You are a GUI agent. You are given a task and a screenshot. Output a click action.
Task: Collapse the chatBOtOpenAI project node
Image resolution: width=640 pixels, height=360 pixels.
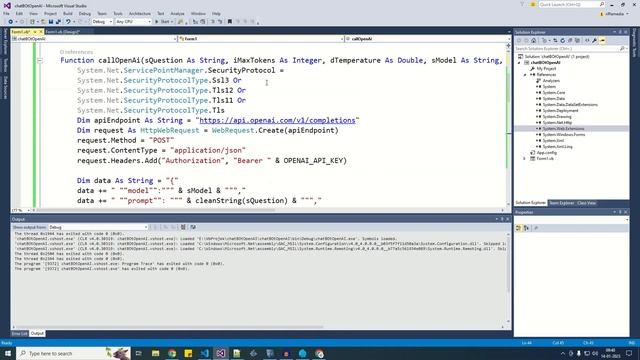pyautogui.click(x=519, y=63)
